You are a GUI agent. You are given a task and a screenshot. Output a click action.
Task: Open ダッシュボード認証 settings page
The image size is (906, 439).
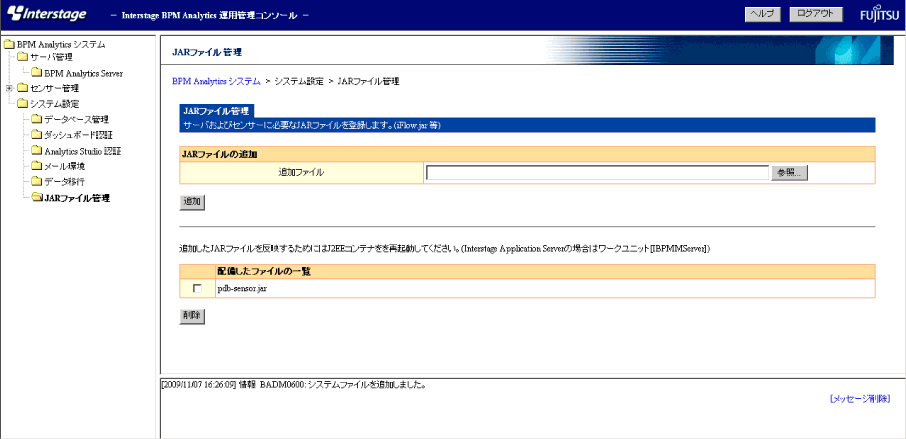click(78, 135)
